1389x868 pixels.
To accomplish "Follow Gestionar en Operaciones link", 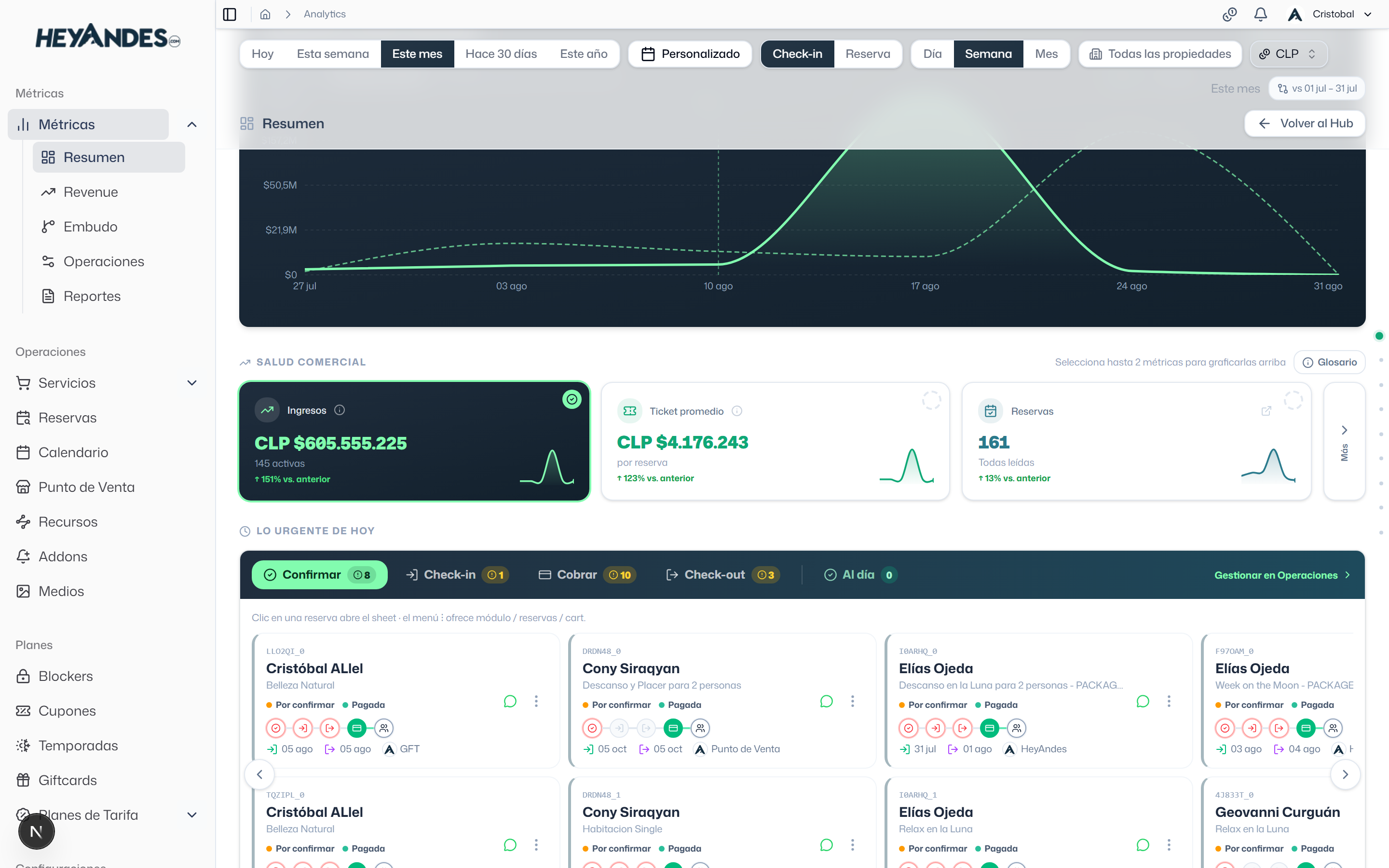I will click(1282, 575).
